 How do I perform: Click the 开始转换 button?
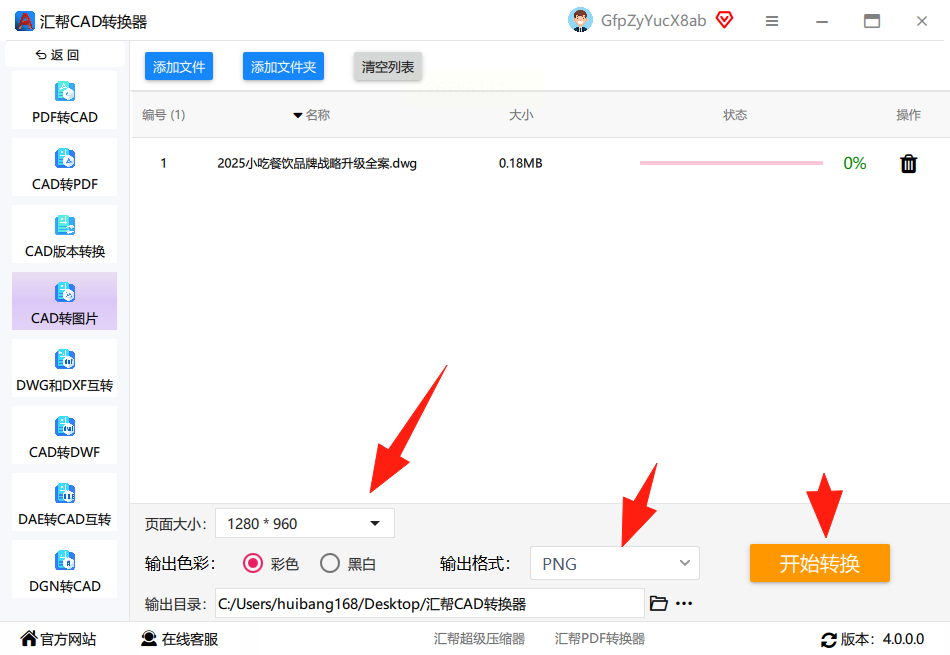coord(820,564)
